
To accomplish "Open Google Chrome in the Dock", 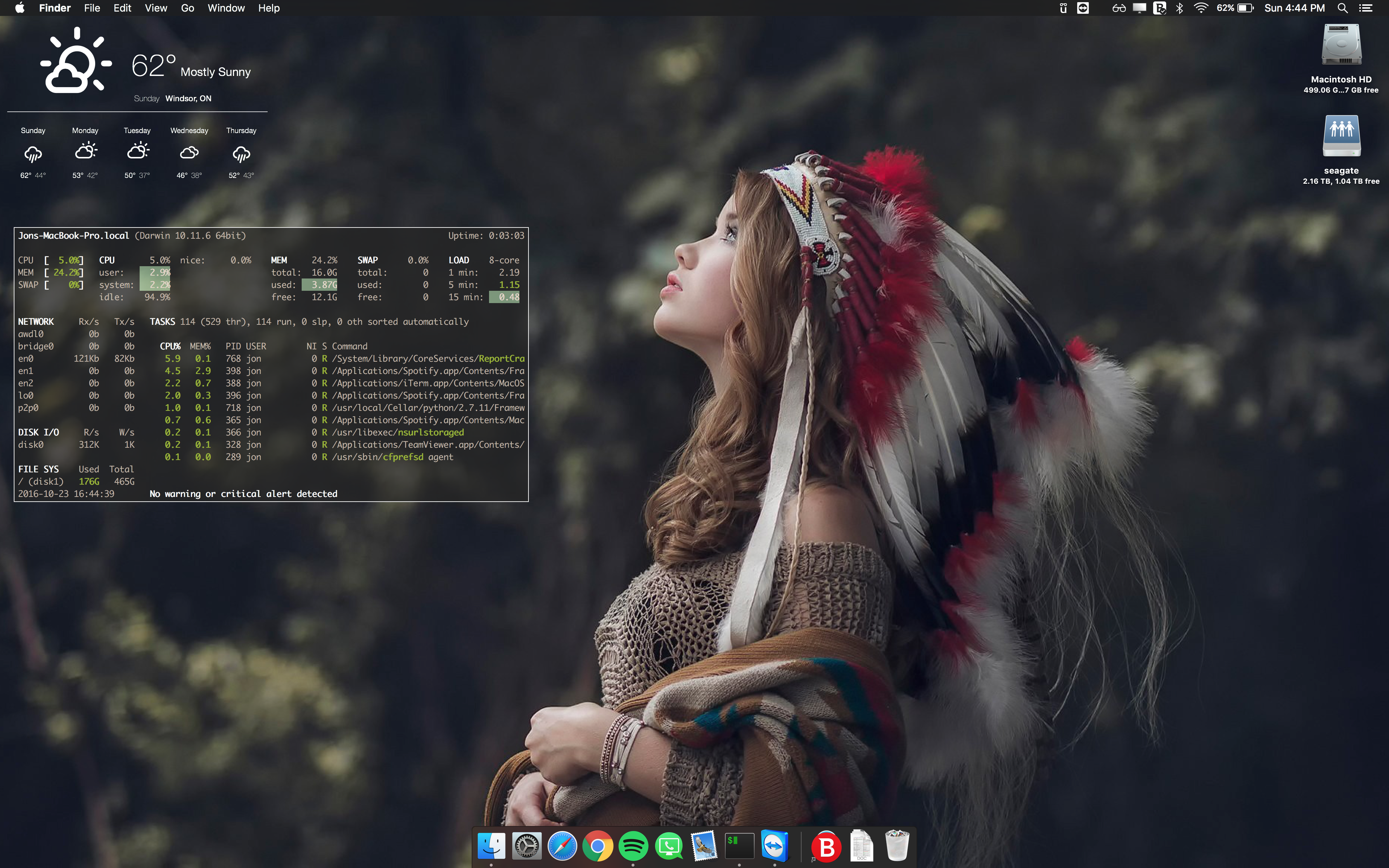I will (598, 846).
